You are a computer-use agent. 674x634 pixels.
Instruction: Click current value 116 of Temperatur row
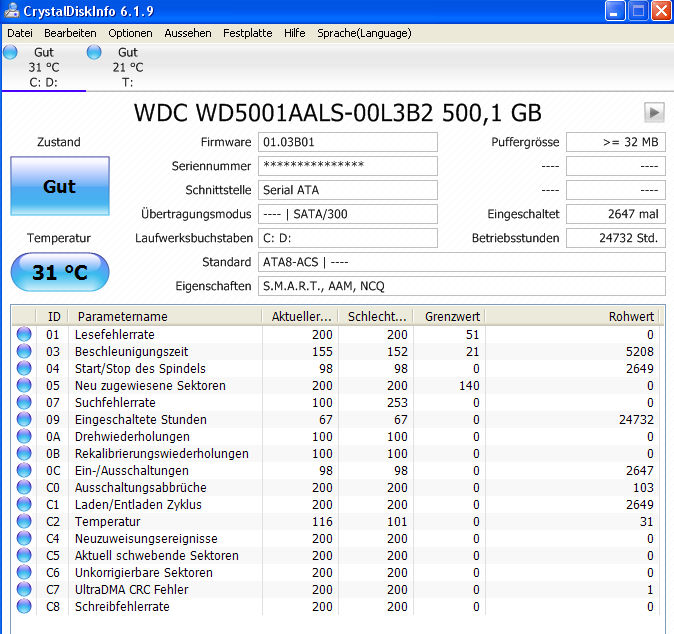[x=322, y=521]
